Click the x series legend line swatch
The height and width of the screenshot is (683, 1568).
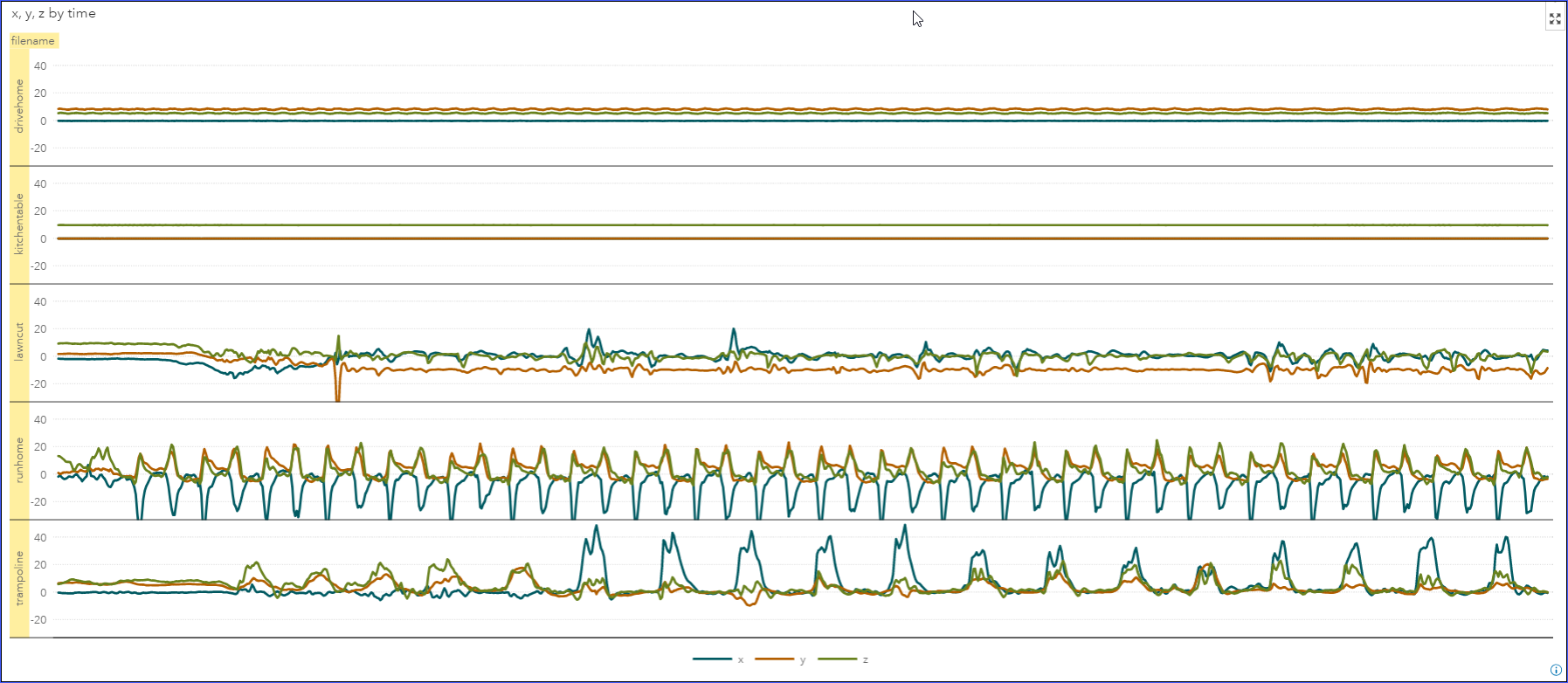pos(712,659)
